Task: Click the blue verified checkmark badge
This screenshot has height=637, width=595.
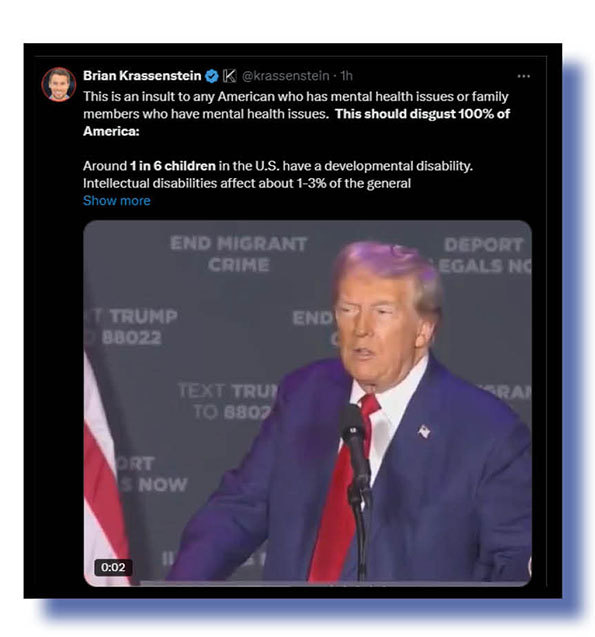Action: coord(212,76)
